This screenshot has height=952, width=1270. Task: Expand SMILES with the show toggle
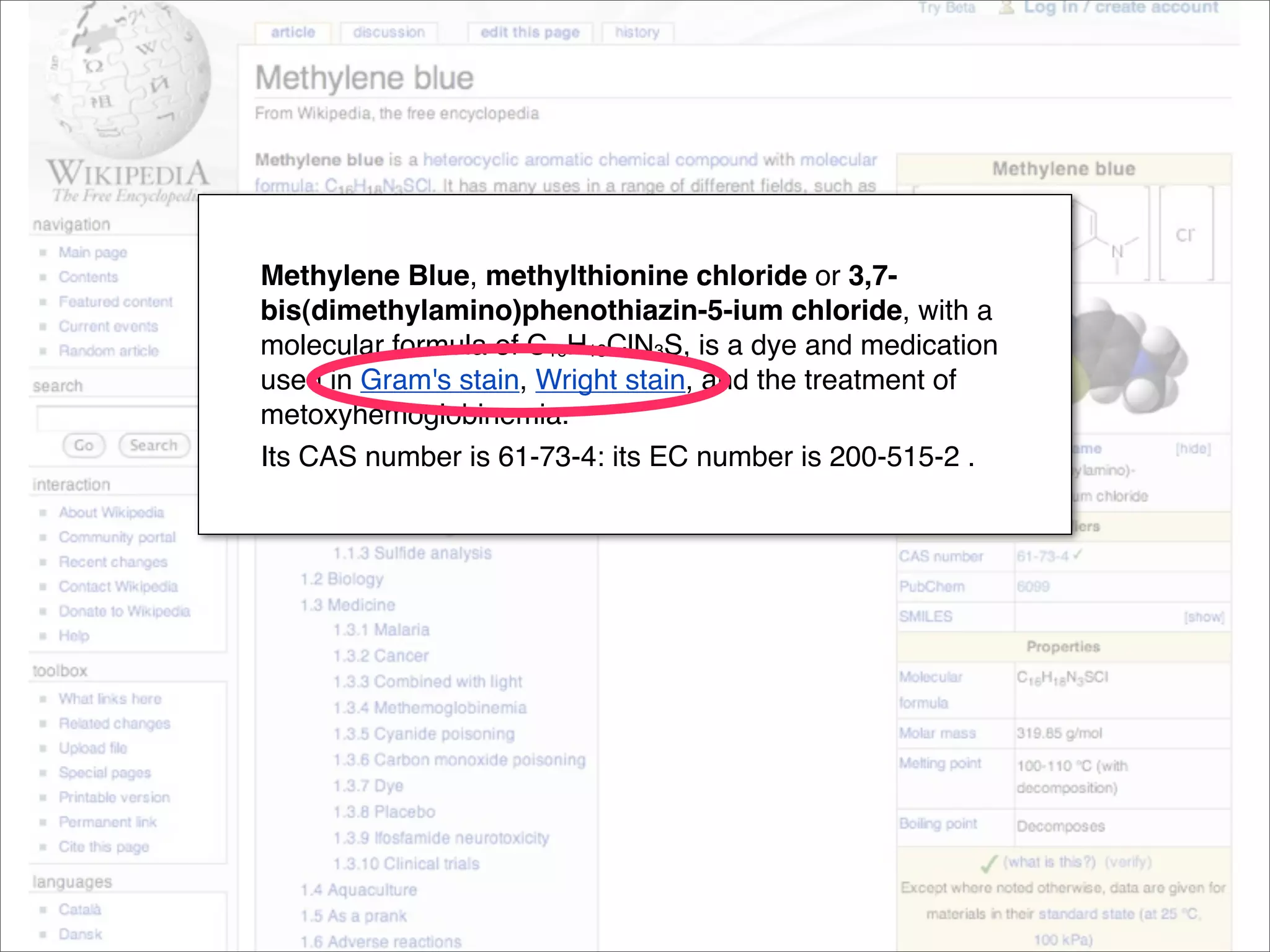pyautogui.click(x=1203, y=617)
